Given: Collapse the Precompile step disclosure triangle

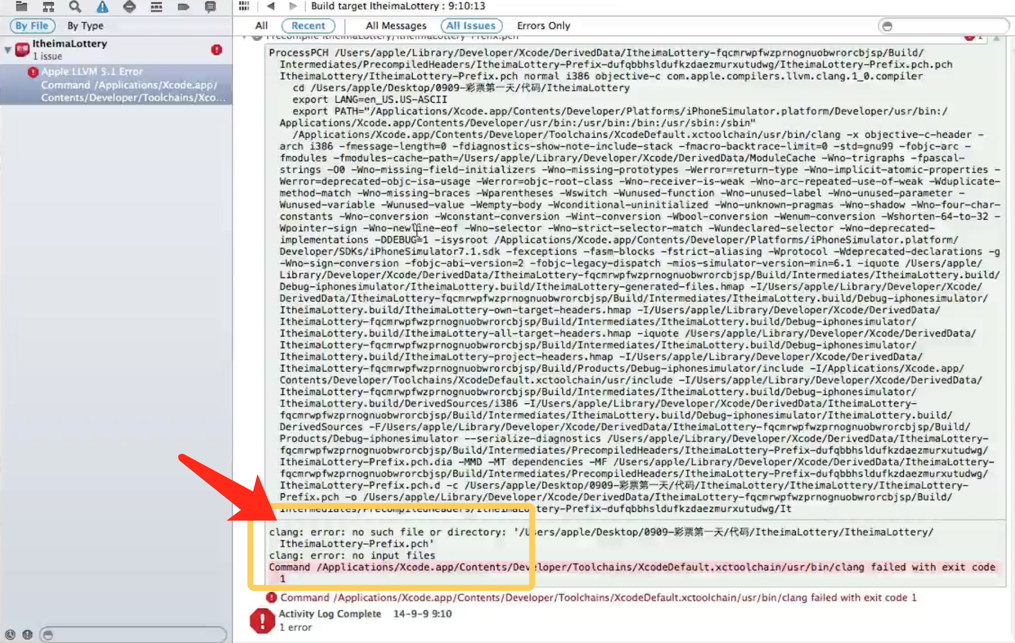Looking at the screenshot, I should coord(245,37).
